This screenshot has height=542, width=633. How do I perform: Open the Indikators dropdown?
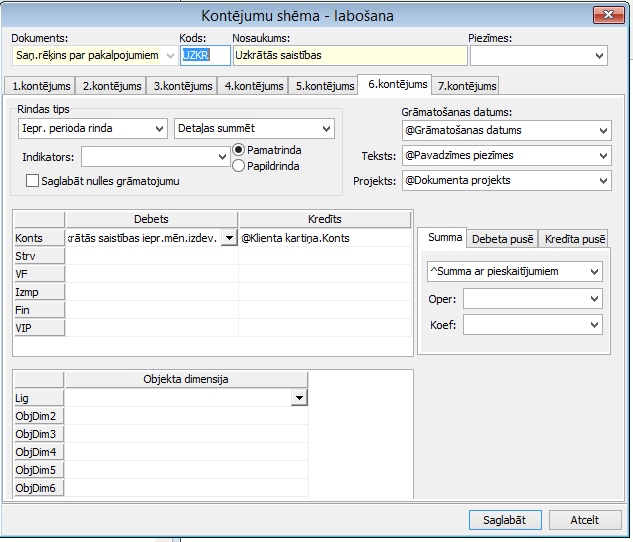pyautogui.click(x=222, y=157)
